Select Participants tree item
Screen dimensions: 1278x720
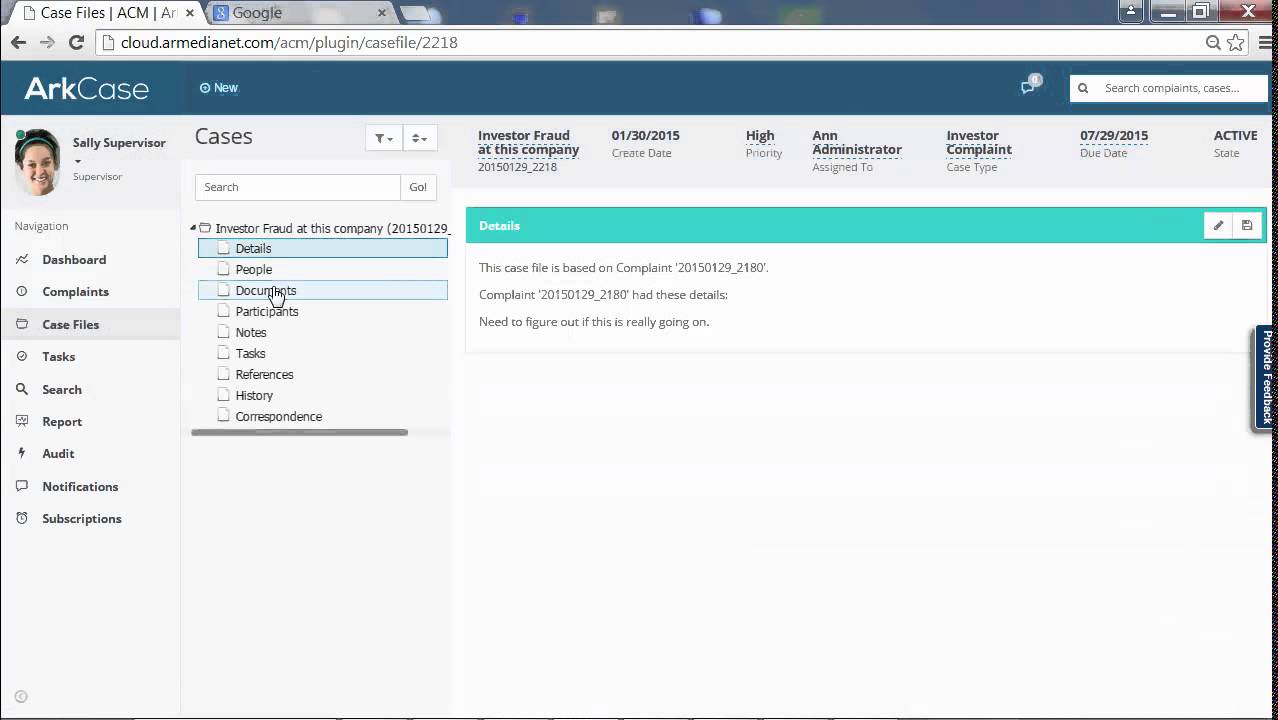pos(267,312)
